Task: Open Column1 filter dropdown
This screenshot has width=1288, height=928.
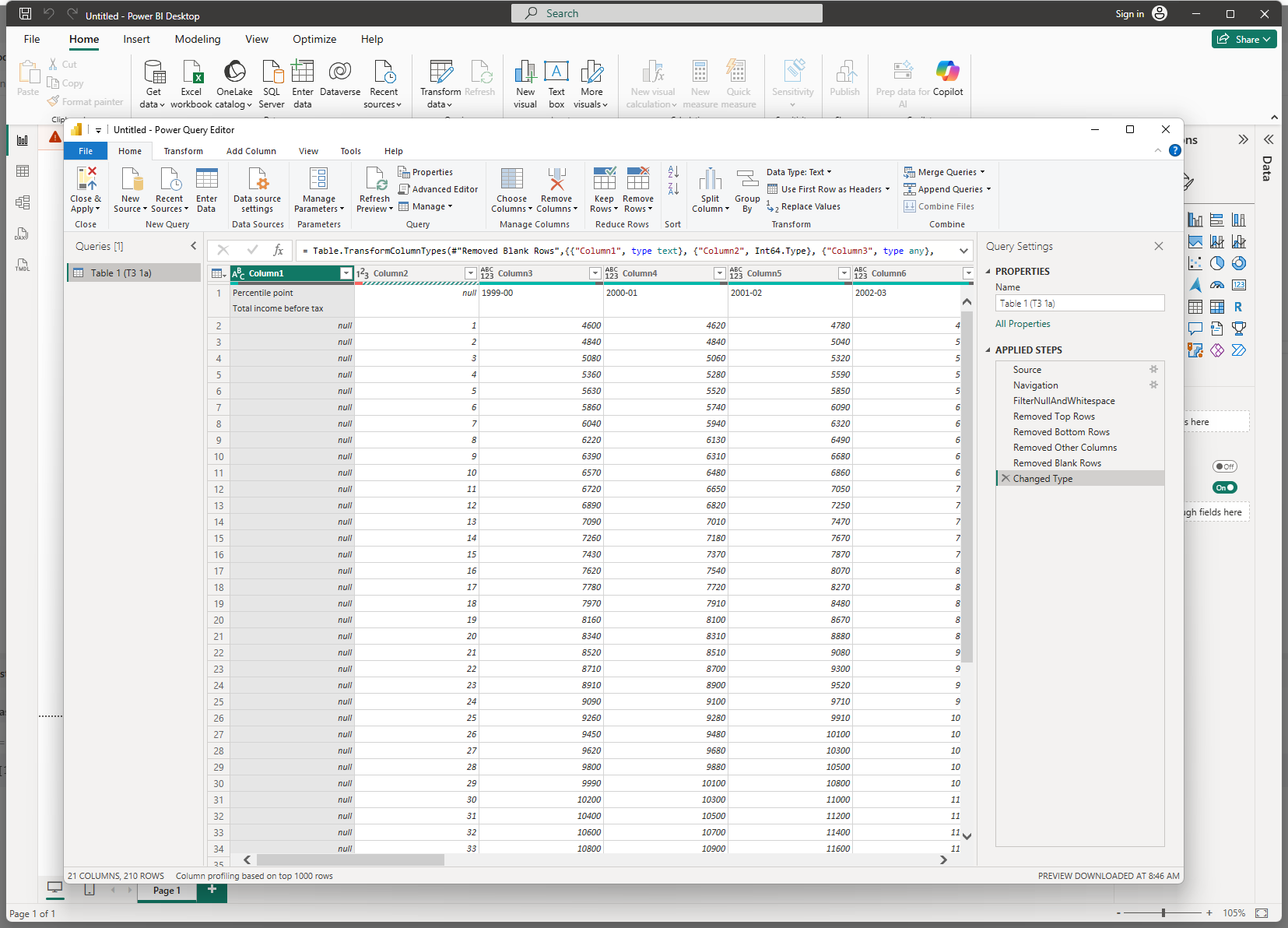Action: 346,273
